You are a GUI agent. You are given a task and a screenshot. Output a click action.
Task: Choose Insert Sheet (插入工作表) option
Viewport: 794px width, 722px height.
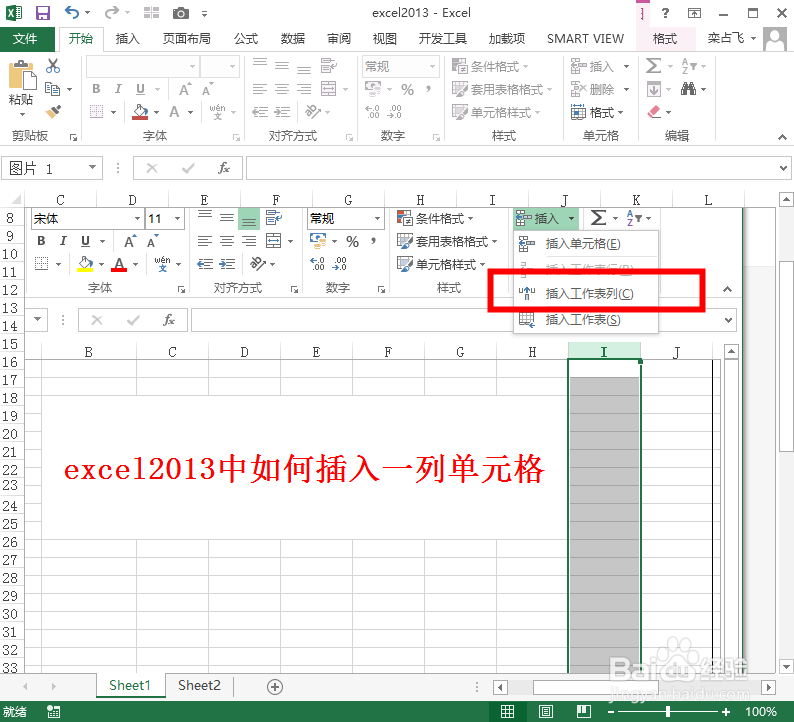coord(586,319)
